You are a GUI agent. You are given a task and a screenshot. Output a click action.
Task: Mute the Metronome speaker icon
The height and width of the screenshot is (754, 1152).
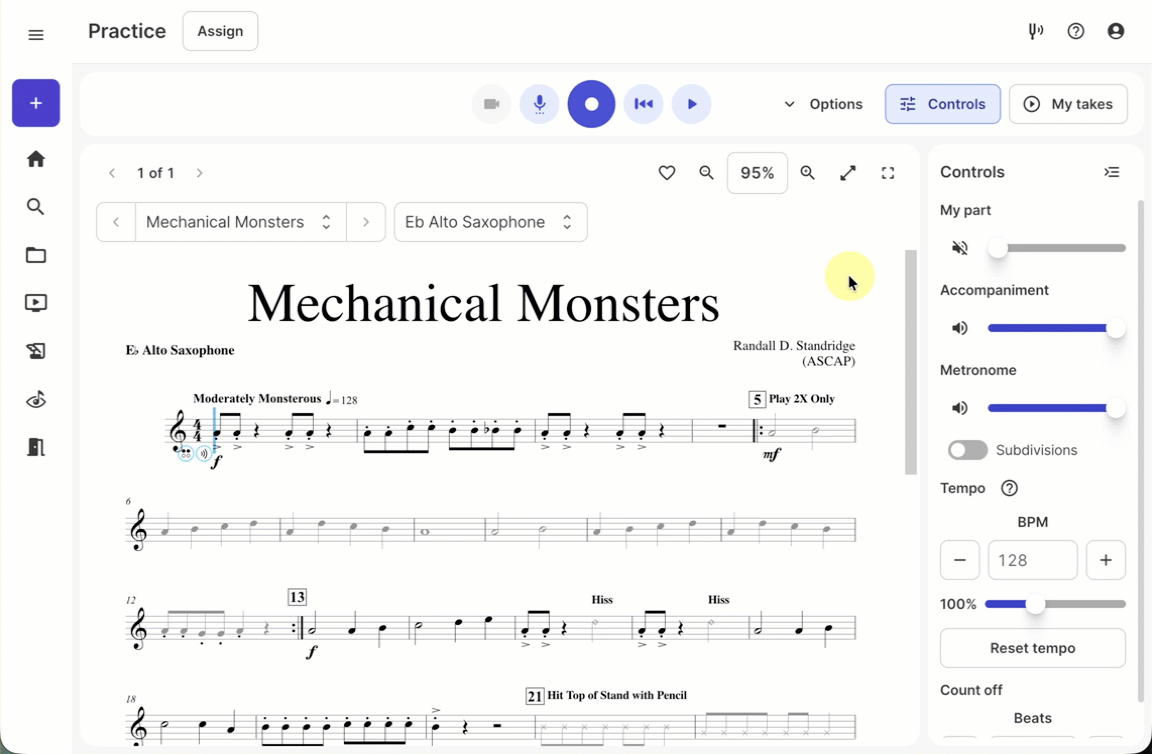(960, 408)
